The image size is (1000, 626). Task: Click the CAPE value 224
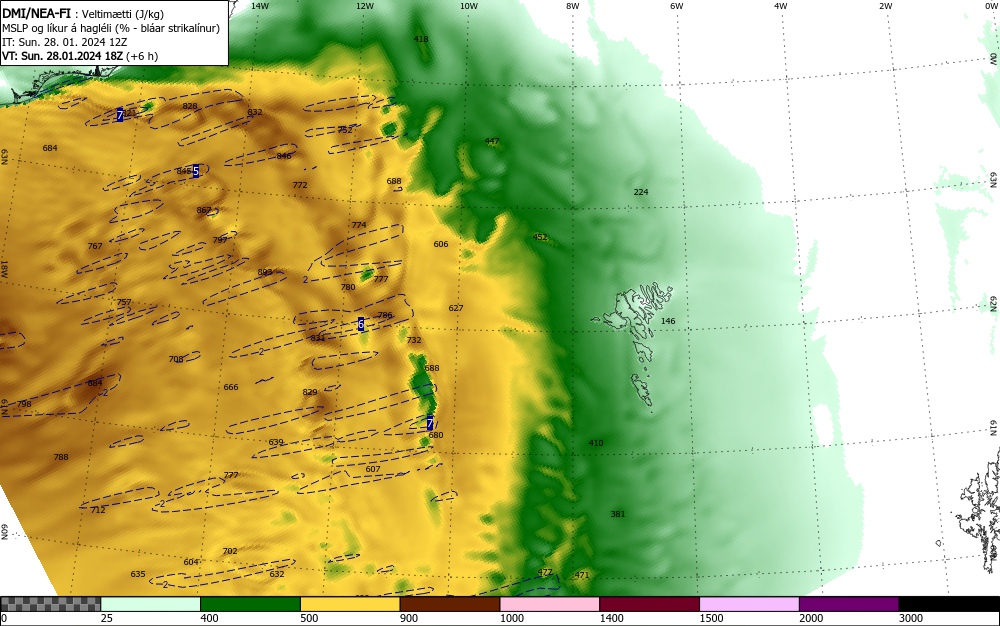(x=641, y=192)
